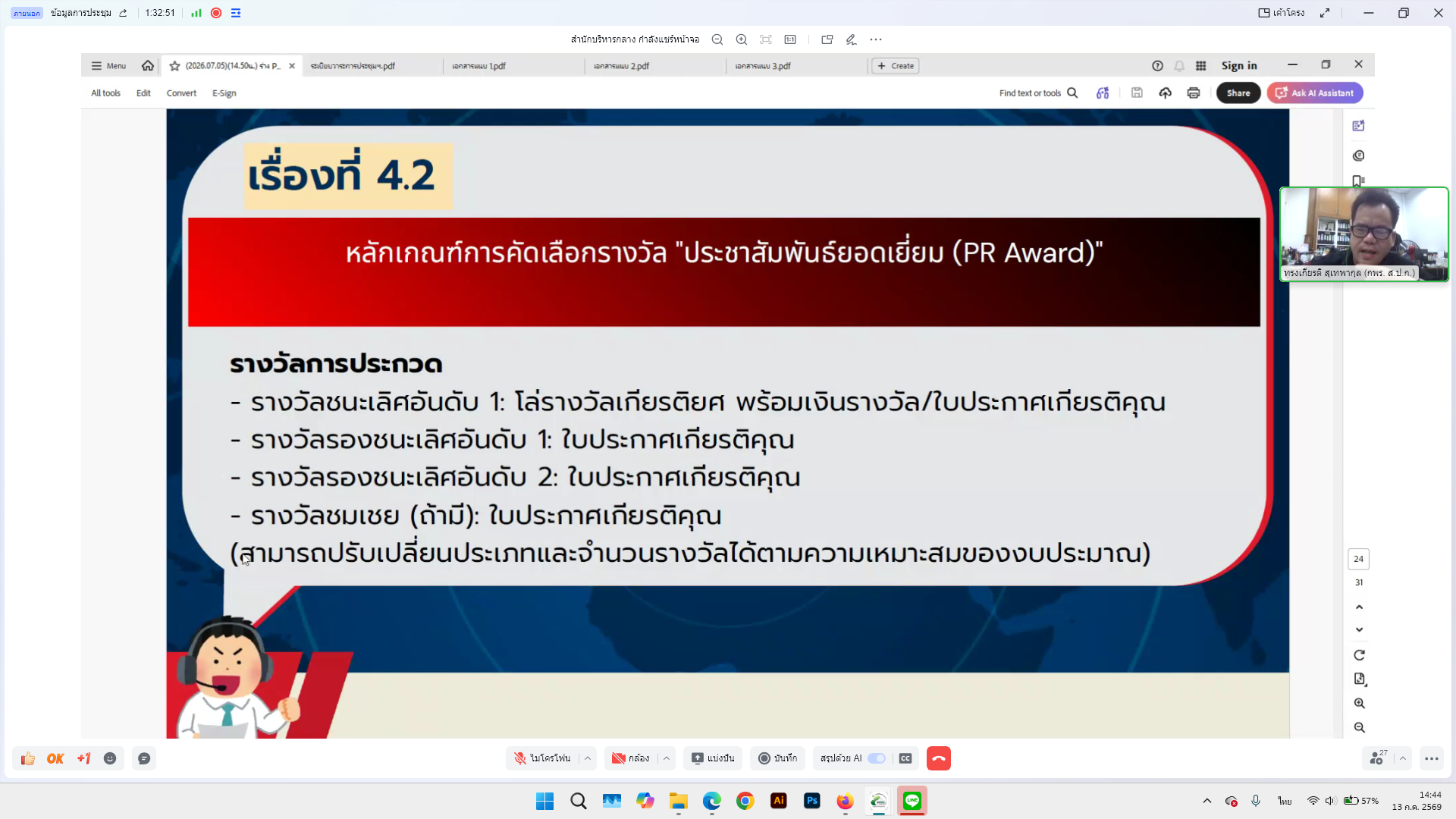Open Acrobat help icon
1456x819 pixels.
pyautogui.click(x=1157, y=66)
